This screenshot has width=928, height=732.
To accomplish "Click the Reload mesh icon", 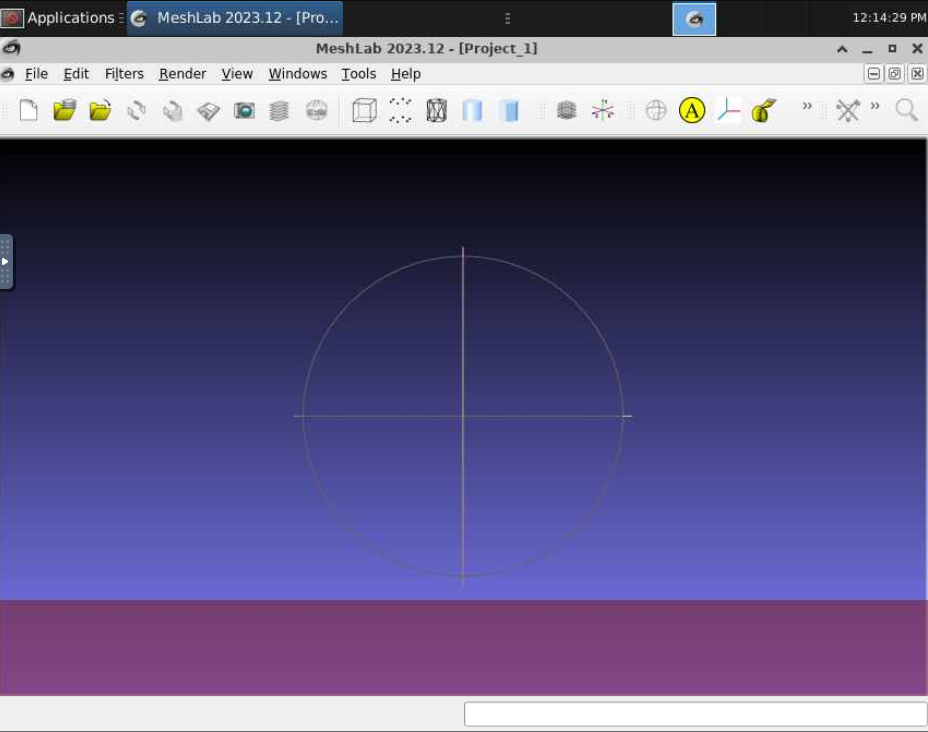I will (x=136, y=110).
